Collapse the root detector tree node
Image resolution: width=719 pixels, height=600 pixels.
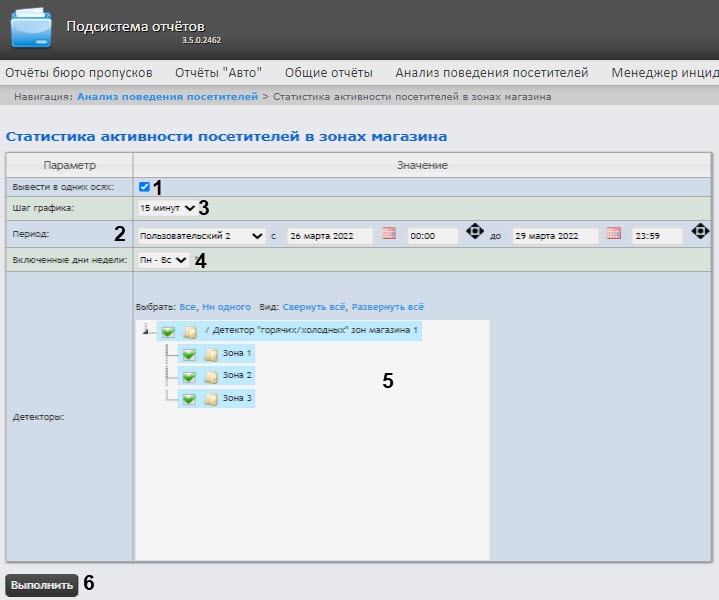coord(146,330)
